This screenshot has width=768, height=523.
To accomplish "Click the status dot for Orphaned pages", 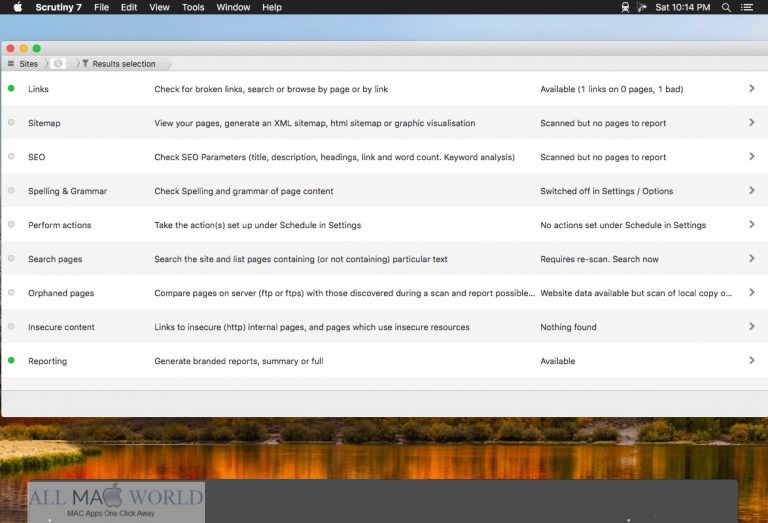I will point(11,292).
